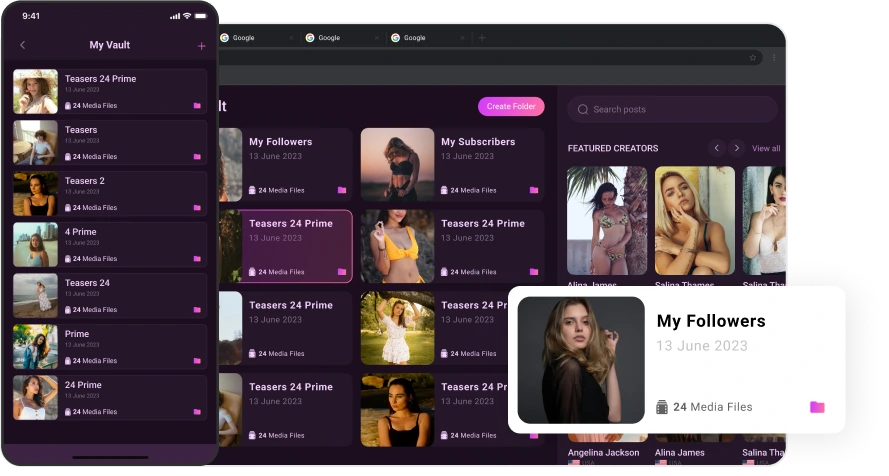Image resolution: width=889 pixels, height=476 pixels.
Task: Click My Followers heading on white popup
Action: pyautogui.click(x=711, y=321)
